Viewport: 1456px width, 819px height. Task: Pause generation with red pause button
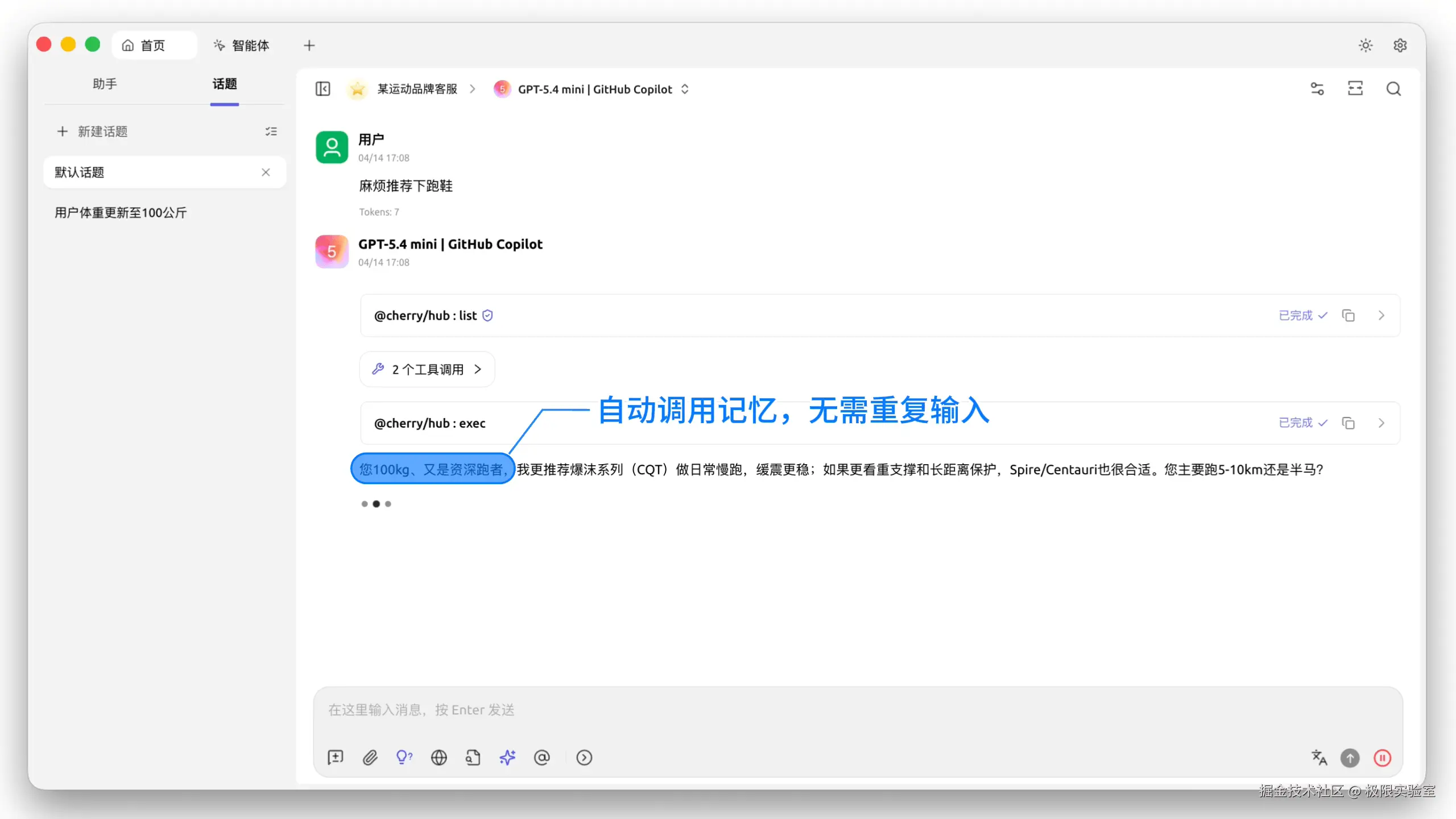click(1382, 758)
